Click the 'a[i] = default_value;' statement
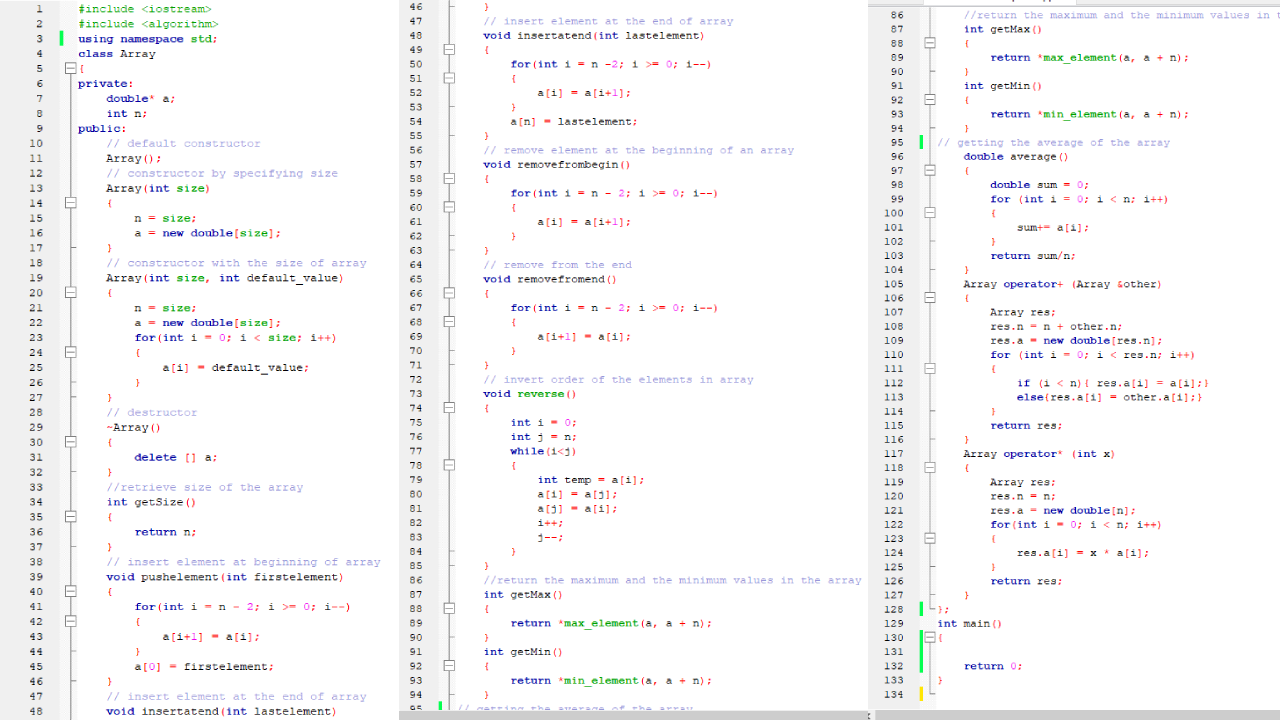Image resolution: width=1280 pixels, height=720 pixels. (236, 368)
